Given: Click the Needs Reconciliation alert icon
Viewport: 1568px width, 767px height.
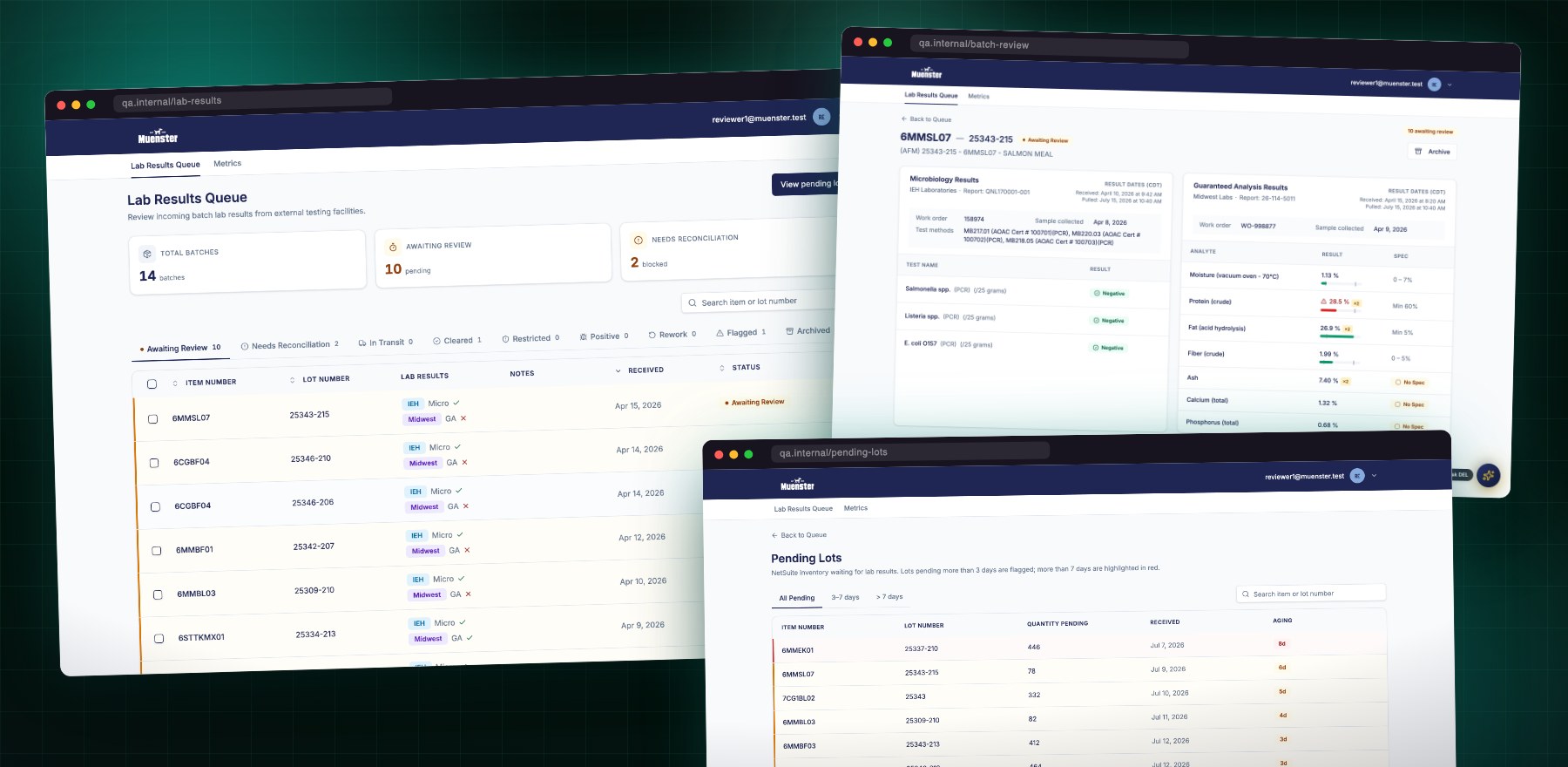Looking at the screenshot, I should [x=639, y=240].
